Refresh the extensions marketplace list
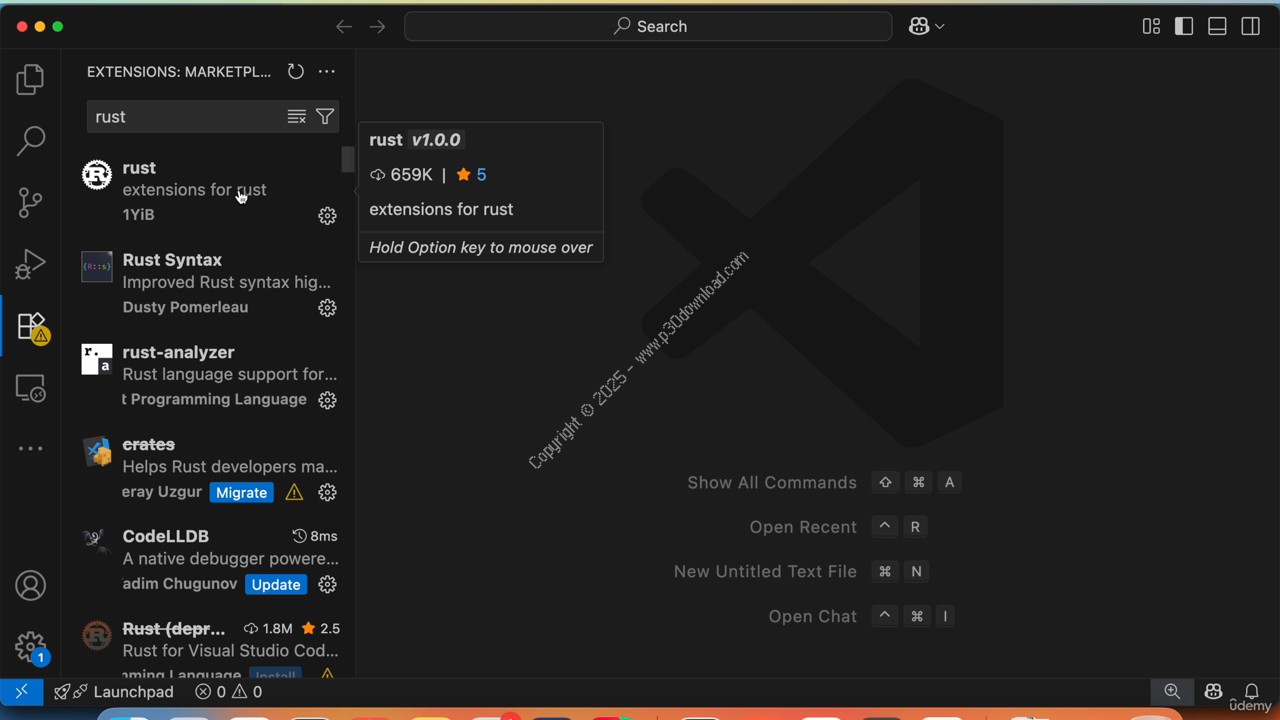The height and width of the screenshot is (720, 1280). 295,72
